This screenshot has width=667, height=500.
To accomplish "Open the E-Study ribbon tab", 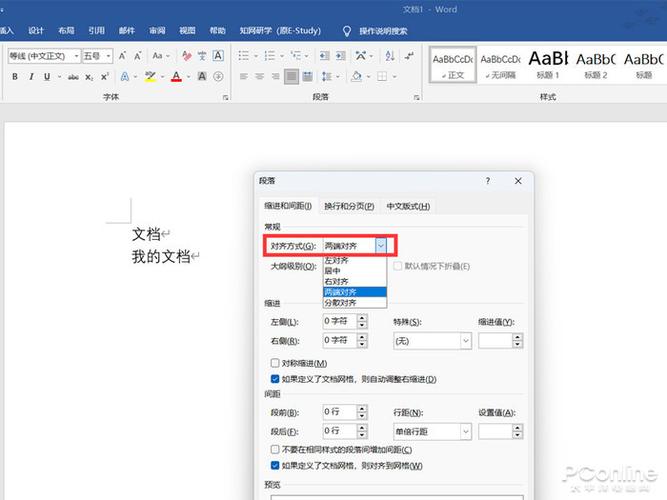I will 280,31.
